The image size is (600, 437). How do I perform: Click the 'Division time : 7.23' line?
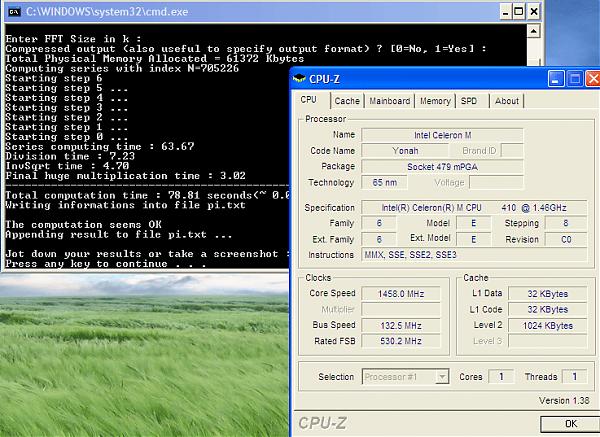click(70, 156)
